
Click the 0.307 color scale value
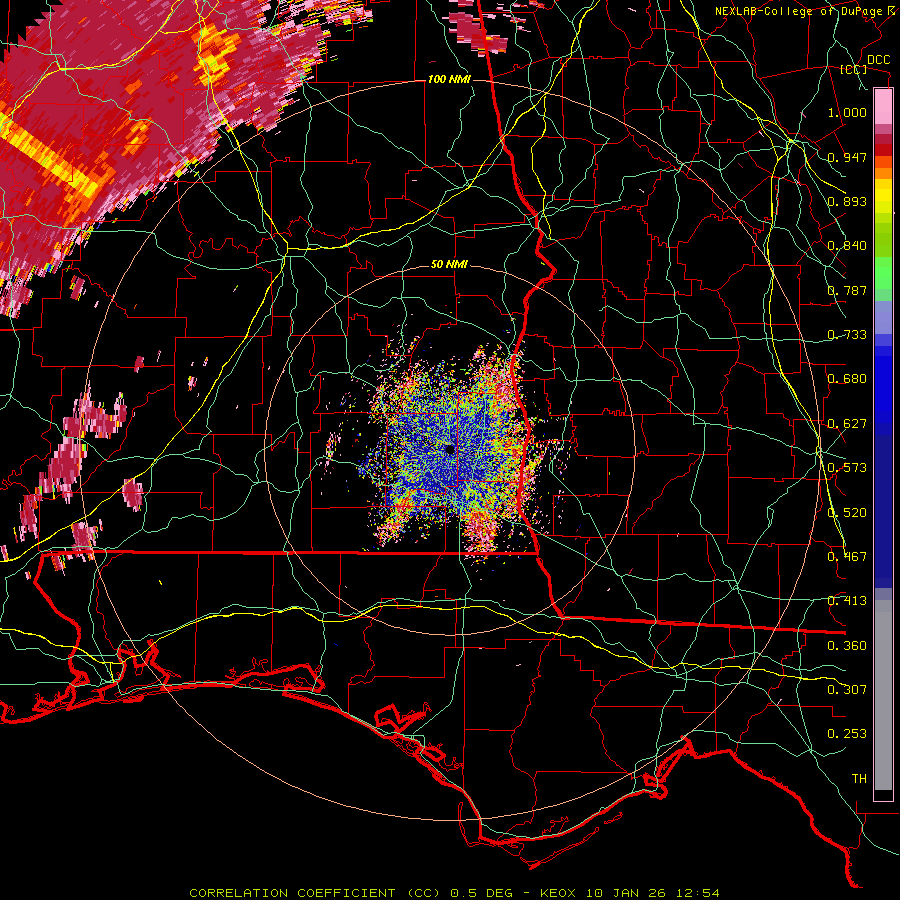pos(847,690)
